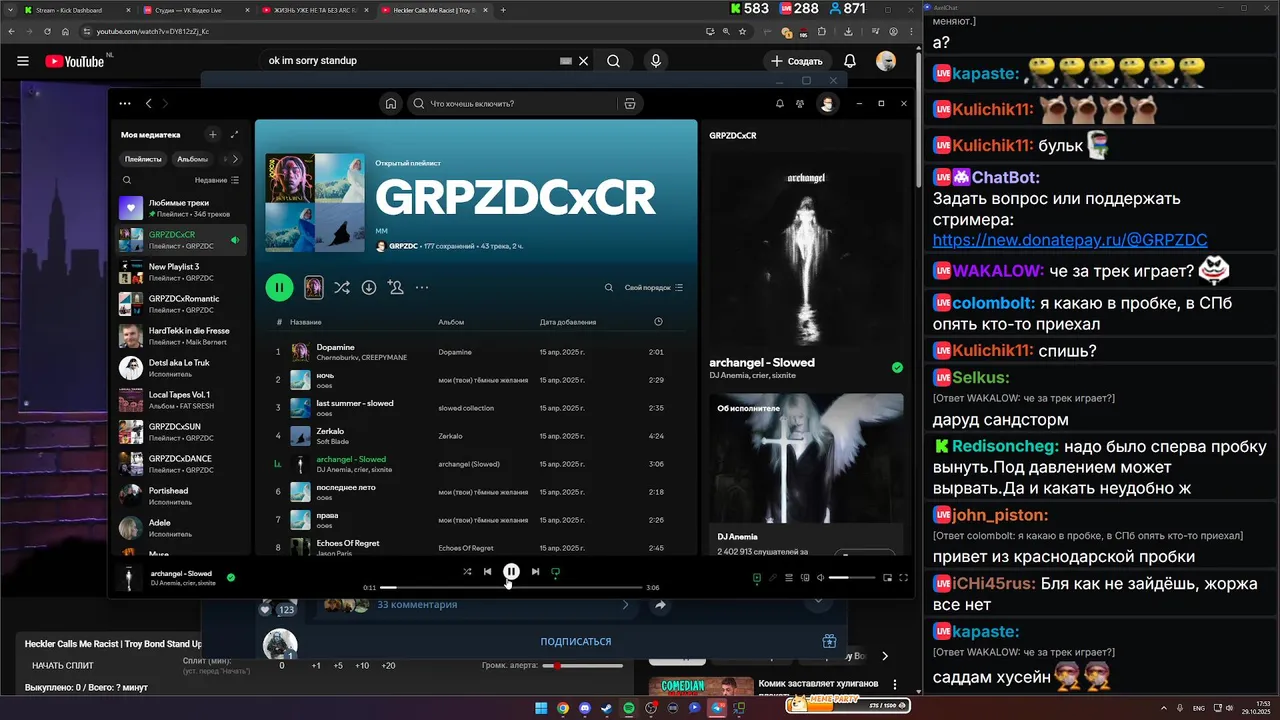Pause playback in bottom player bar
This screenshot has width=1280, height=720.
(x=511, y=572)
